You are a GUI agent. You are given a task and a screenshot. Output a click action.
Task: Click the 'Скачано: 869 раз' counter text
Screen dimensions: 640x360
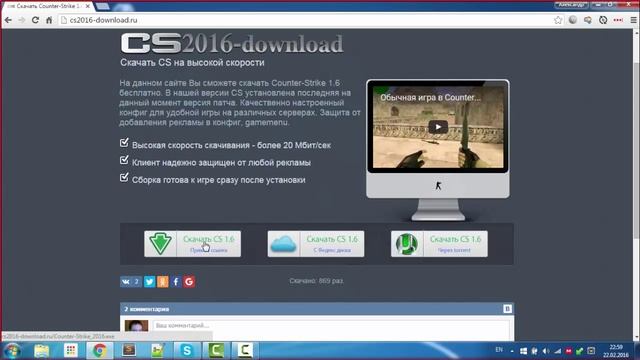tap(316, 281)
